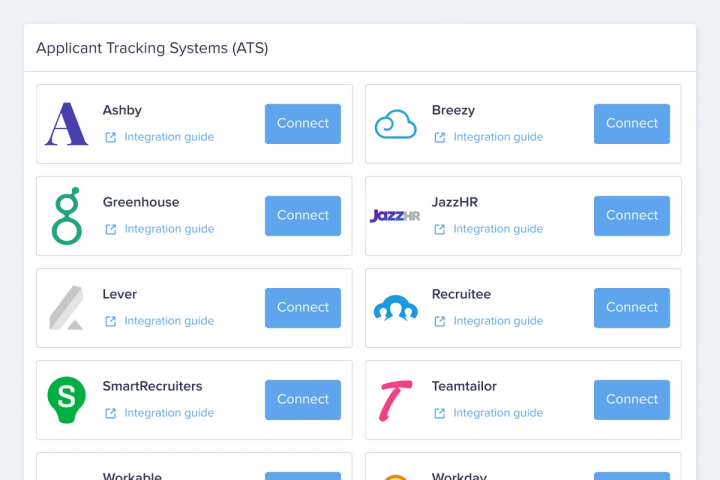Connect the JazzHR integration

pos(632,216)
